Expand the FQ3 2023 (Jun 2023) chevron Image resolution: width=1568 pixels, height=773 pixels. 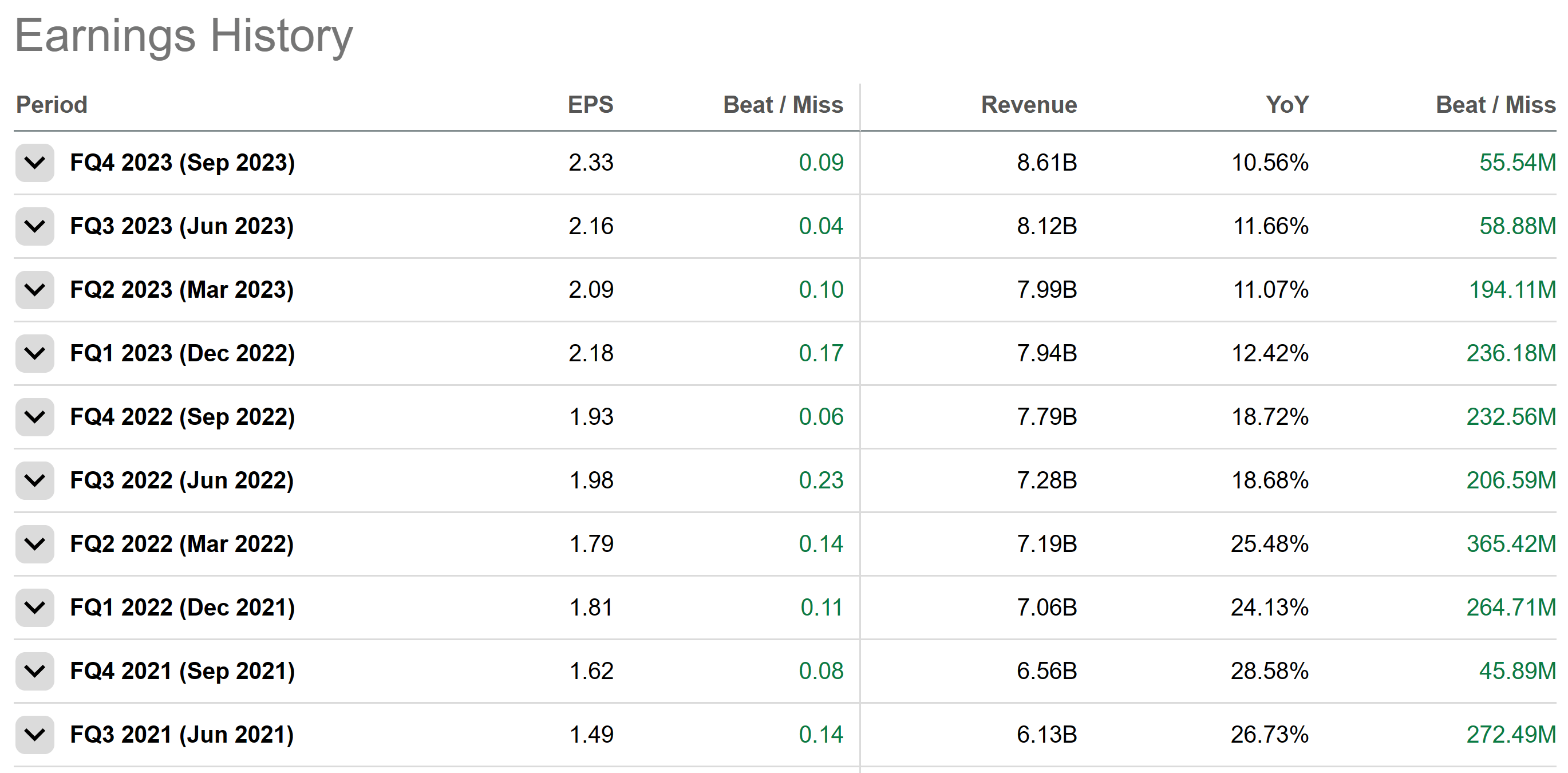click(35, 226)
